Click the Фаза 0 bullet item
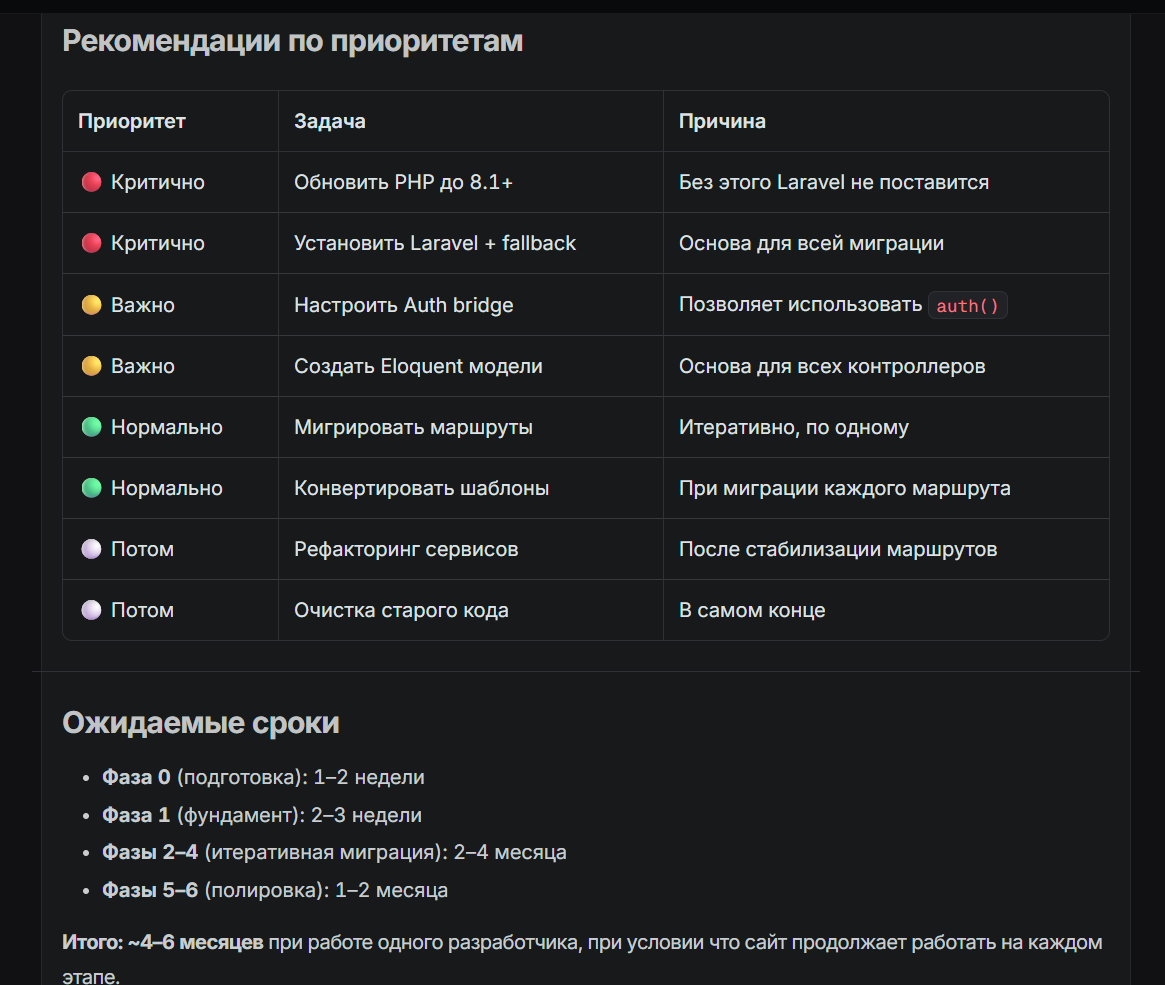 click(x=263, y=777)
